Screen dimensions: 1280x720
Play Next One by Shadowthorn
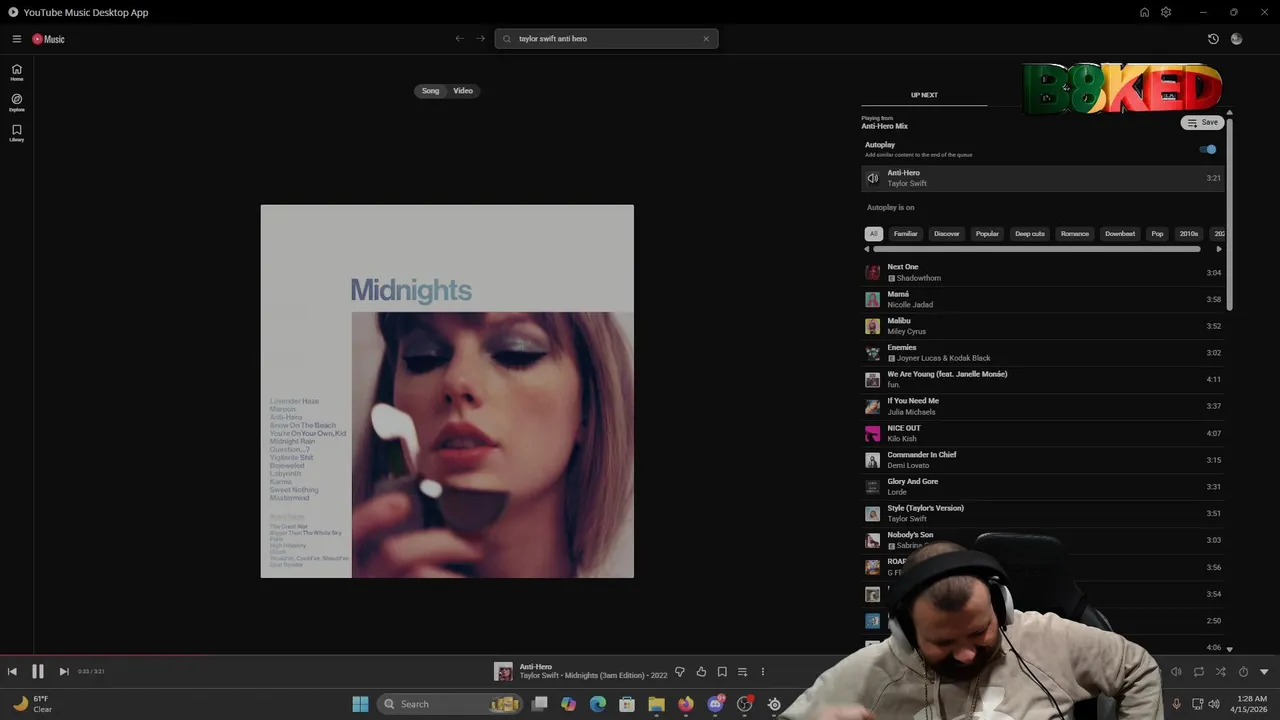click(1043, 272)
